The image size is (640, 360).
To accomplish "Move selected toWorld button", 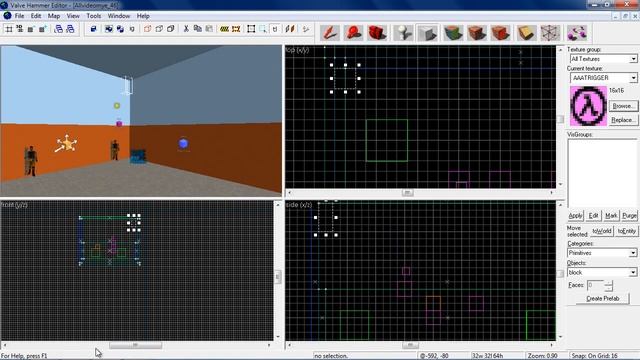I will (x=602, y=231).
